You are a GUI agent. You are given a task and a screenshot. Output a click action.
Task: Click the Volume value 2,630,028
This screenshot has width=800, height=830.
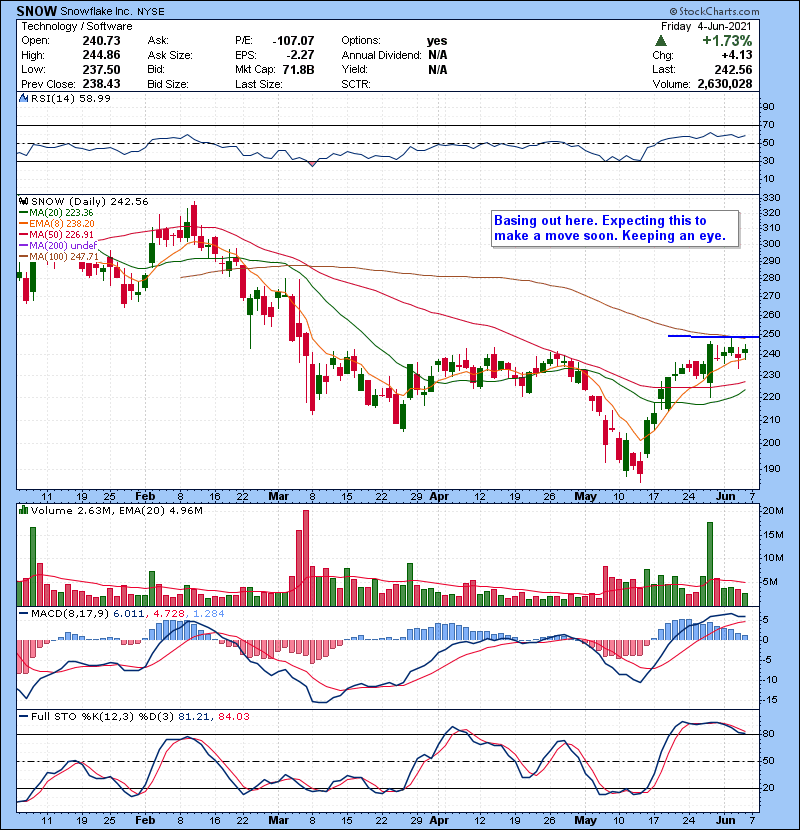point(725,84)
